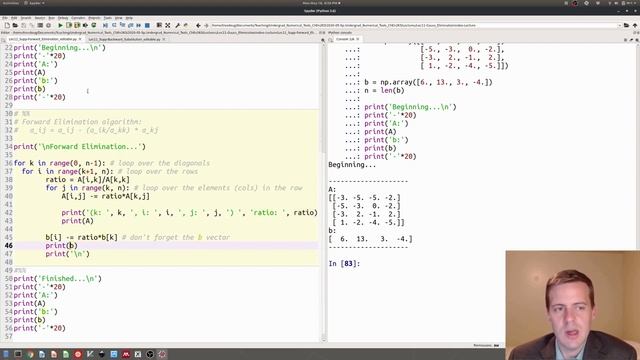Re-run the last script
The width and height of the screenshot is (640, 360).
[x=93, y=25]
